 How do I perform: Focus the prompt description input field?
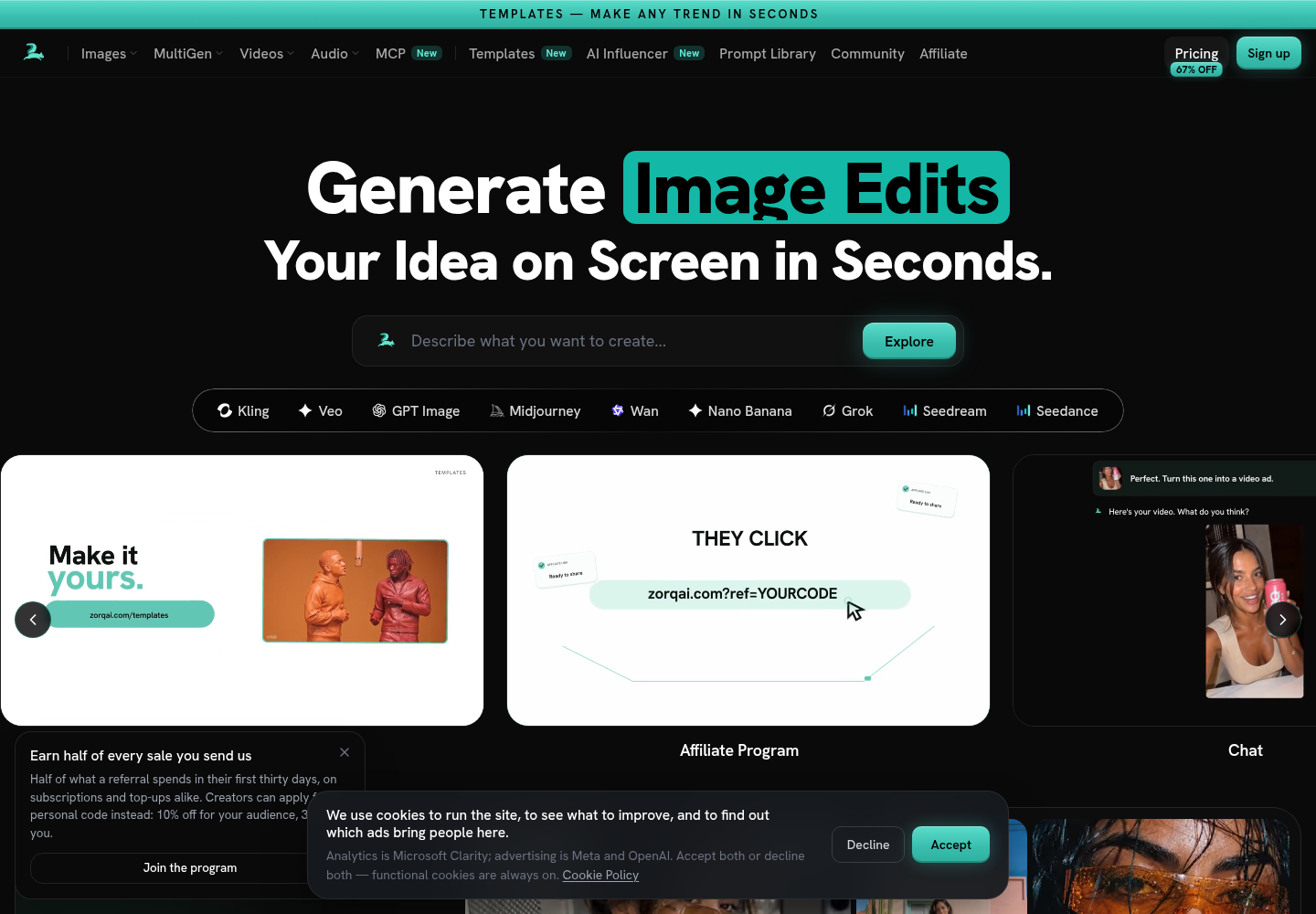click(x=631, y=341)
